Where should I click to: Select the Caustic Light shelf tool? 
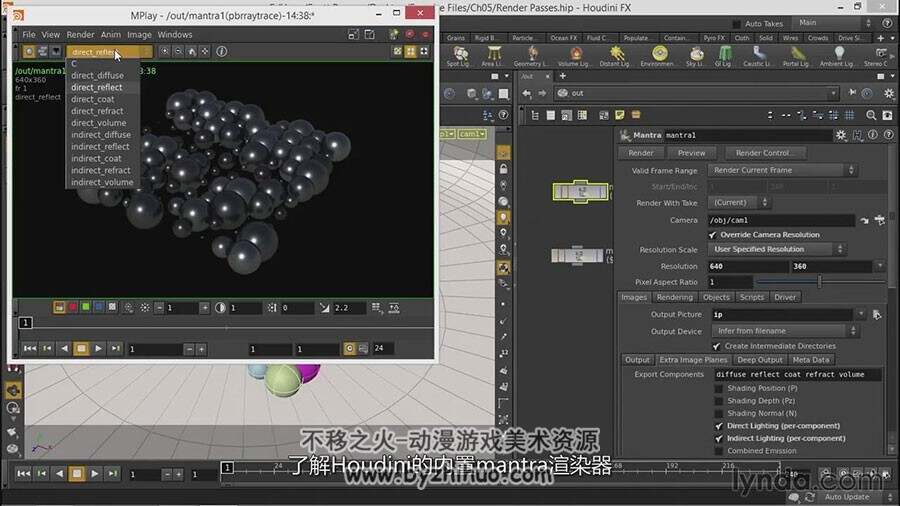pos(758,57)
